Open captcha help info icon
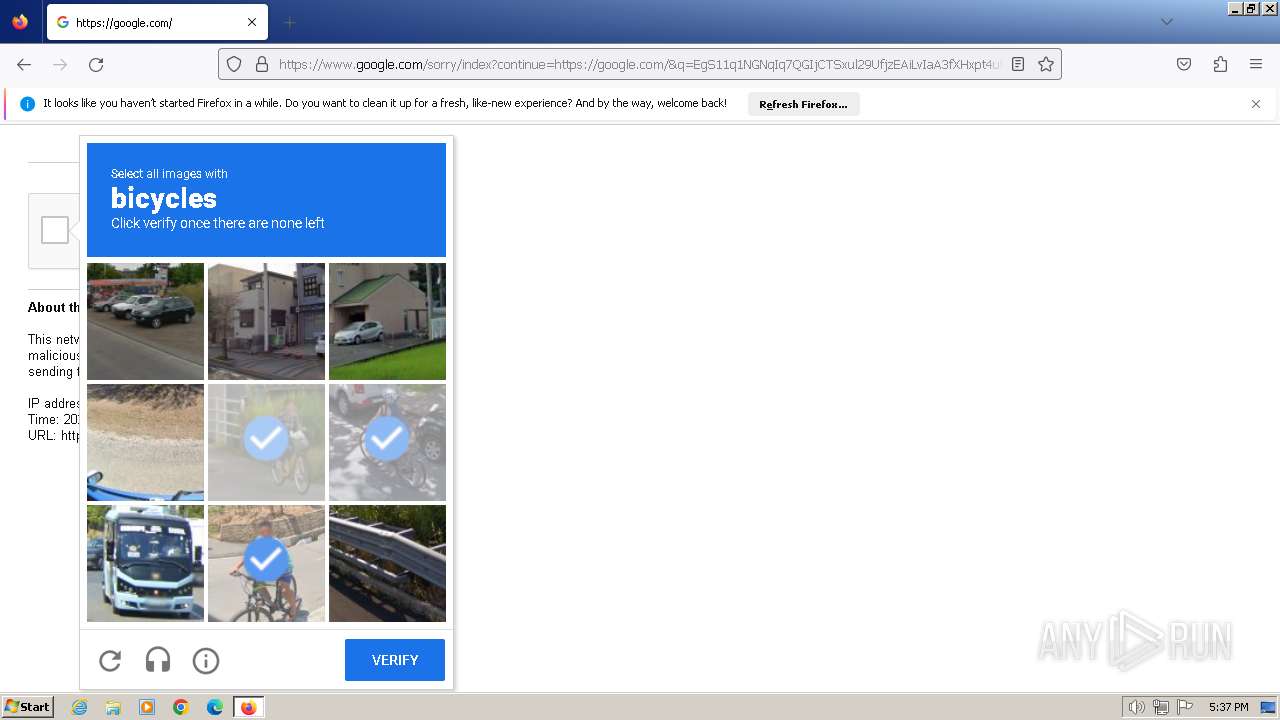Screen dimensions: 1280x720 tap(206, 660)
